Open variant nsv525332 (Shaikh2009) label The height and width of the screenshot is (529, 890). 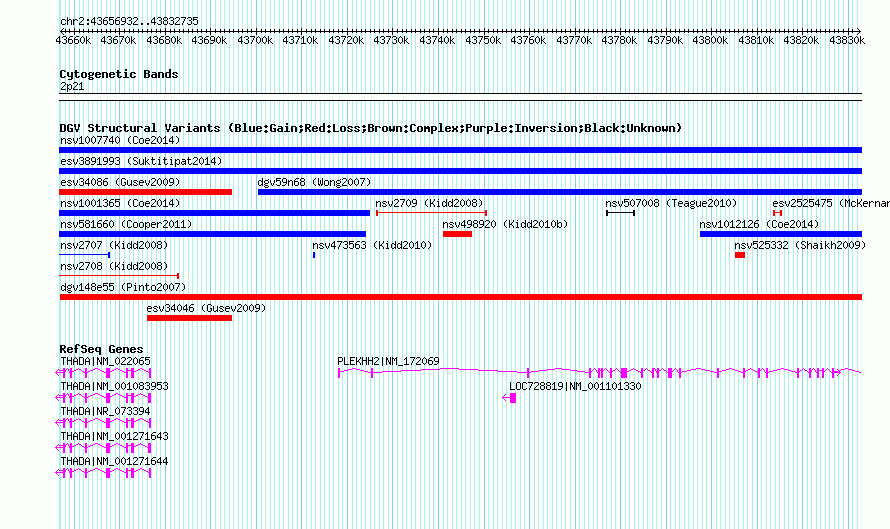[800, 245]
